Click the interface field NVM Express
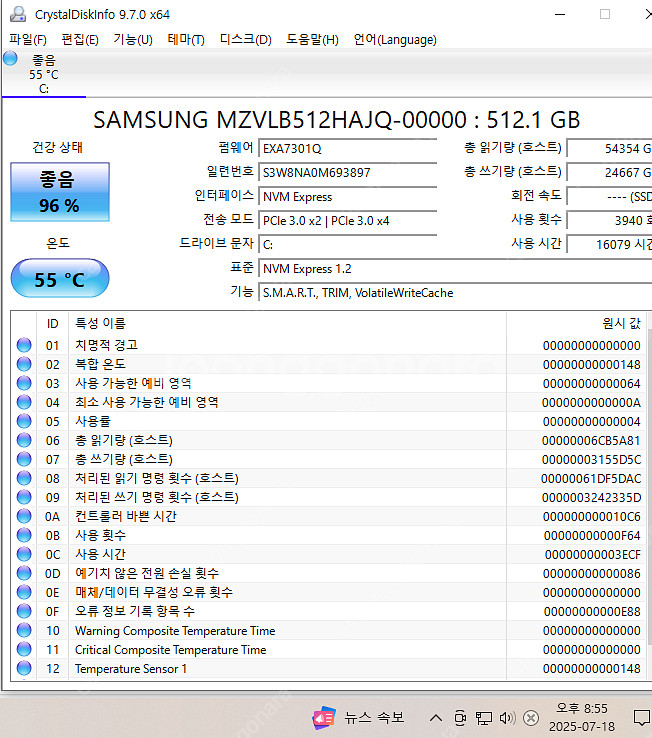The height and width of the screenshot is (738, 652). click(x=347, y=197)
